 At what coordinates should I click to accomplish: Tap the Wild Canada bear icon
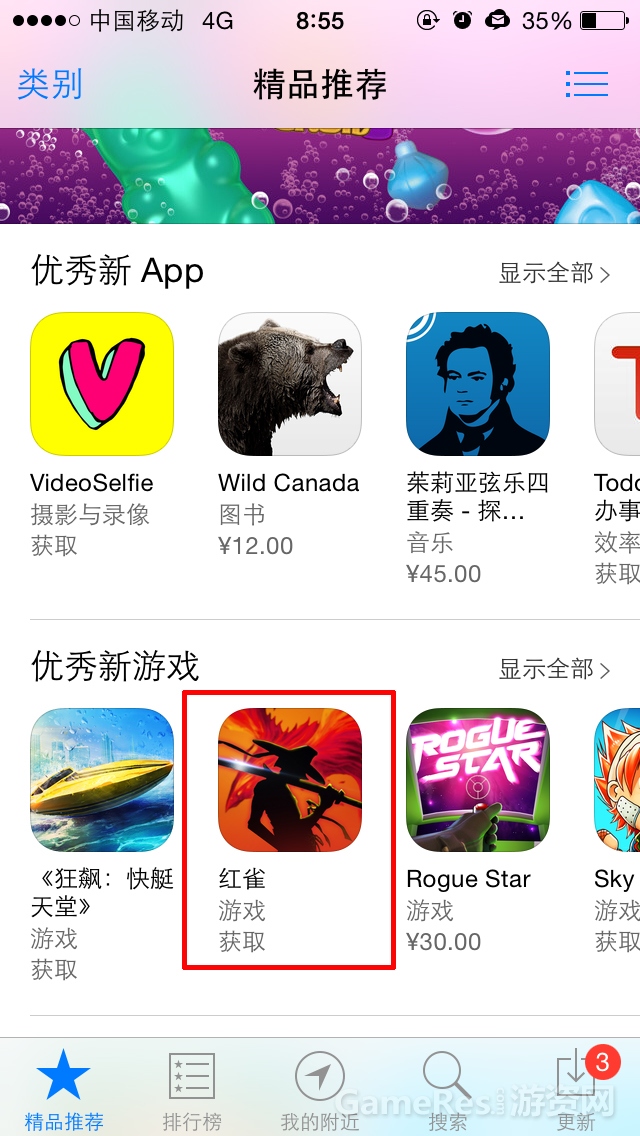click(x=290, y=384)
